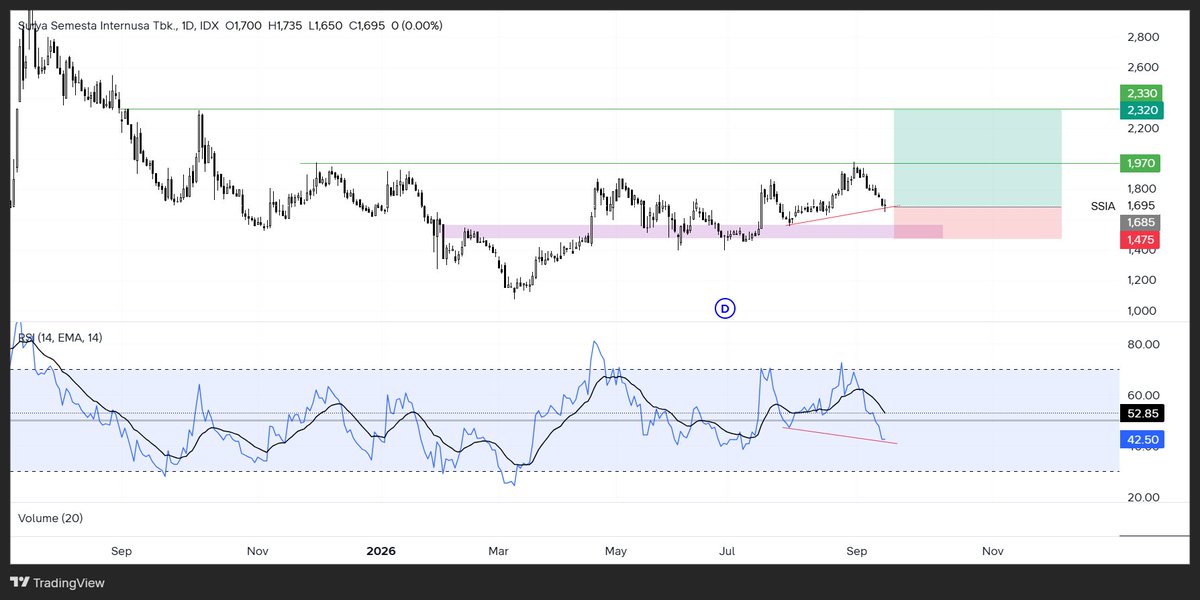The width and height of the screenshot is (1200, 600).
Task: Click the May label on time axis
Action: (x=616, y=551)
